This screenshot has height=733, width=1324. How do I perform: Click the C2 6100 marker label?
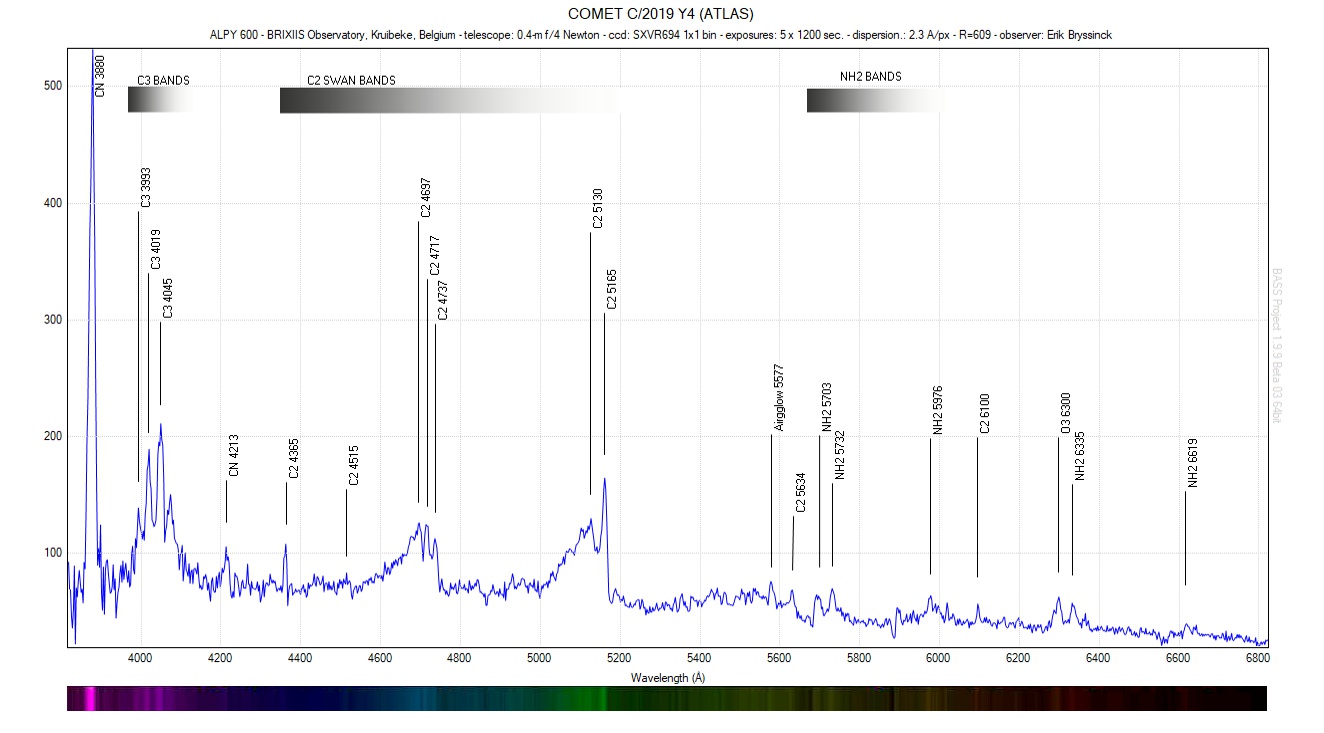point(985,414)
